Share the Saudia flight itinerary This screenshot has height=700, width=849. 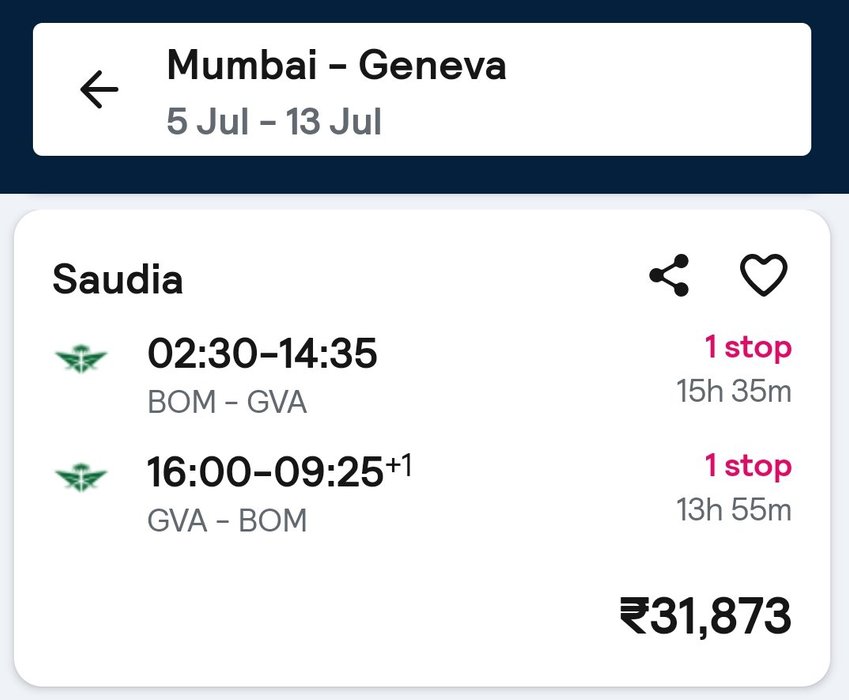coord(669,275)
